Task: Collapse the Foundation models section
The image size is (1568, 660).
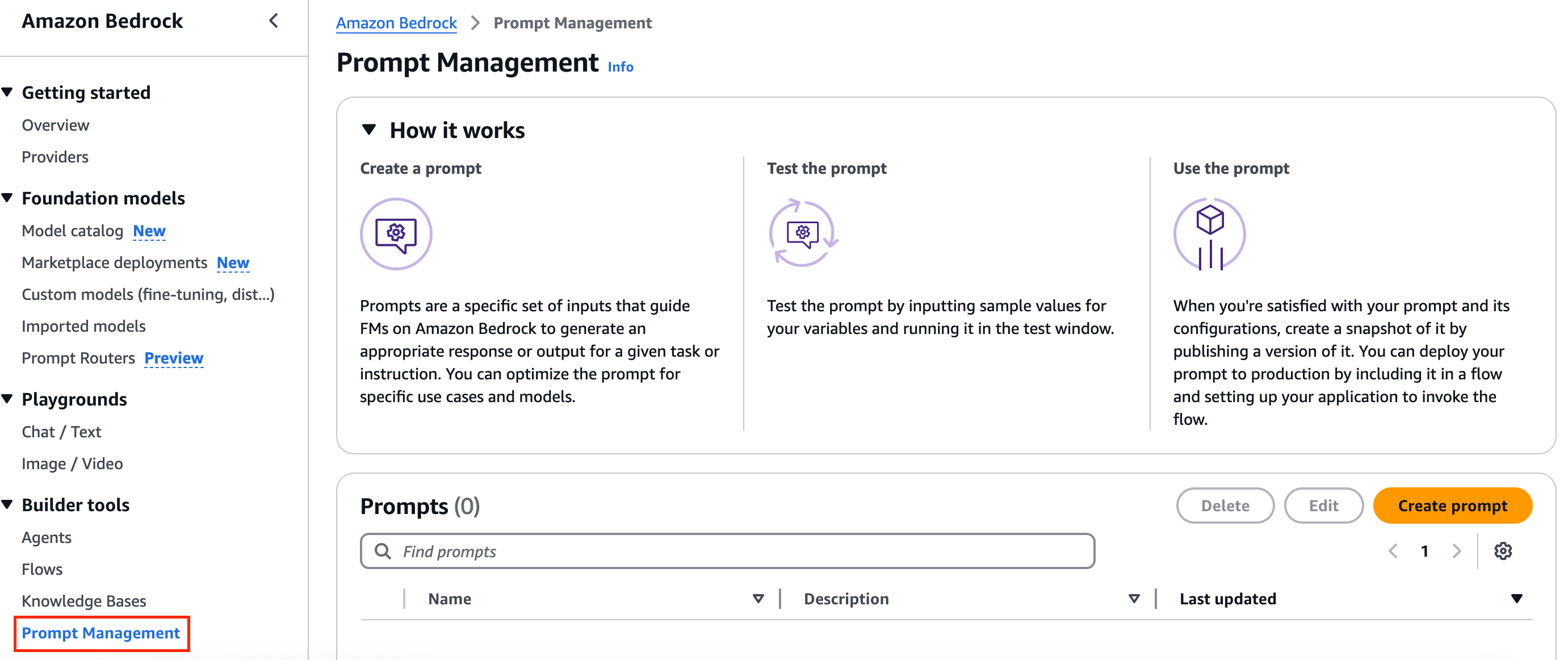Action: point(7,198)
